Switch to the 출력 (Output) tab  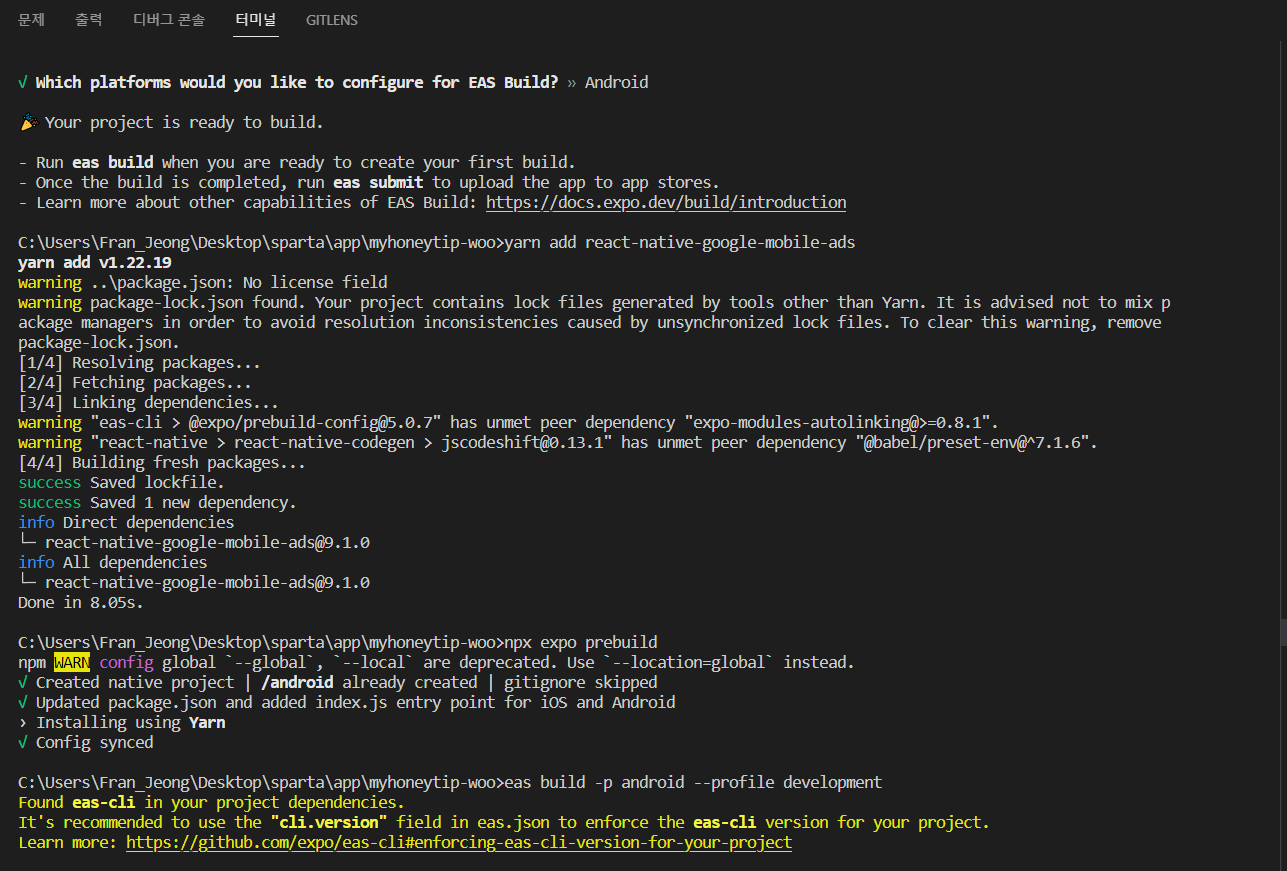(88, 19)
